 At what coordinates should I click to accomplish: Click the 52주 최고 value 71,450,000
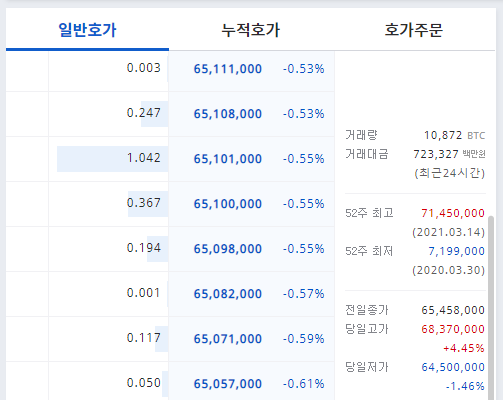tap(453, 213)
